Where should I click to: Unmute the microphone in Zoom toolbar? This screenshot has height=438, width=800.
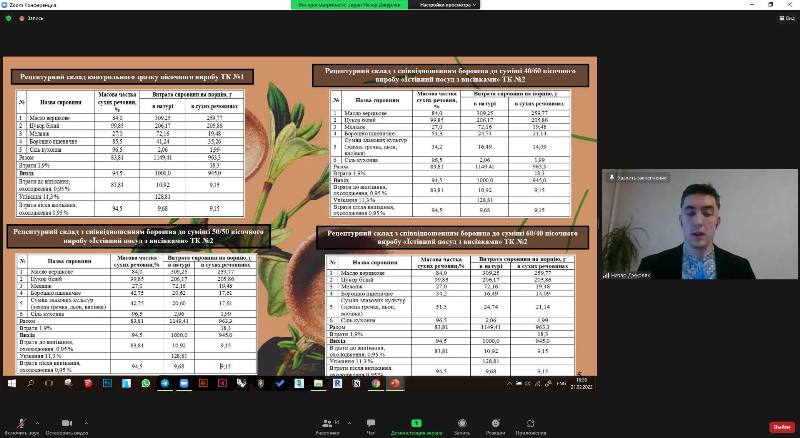point(22,426)
